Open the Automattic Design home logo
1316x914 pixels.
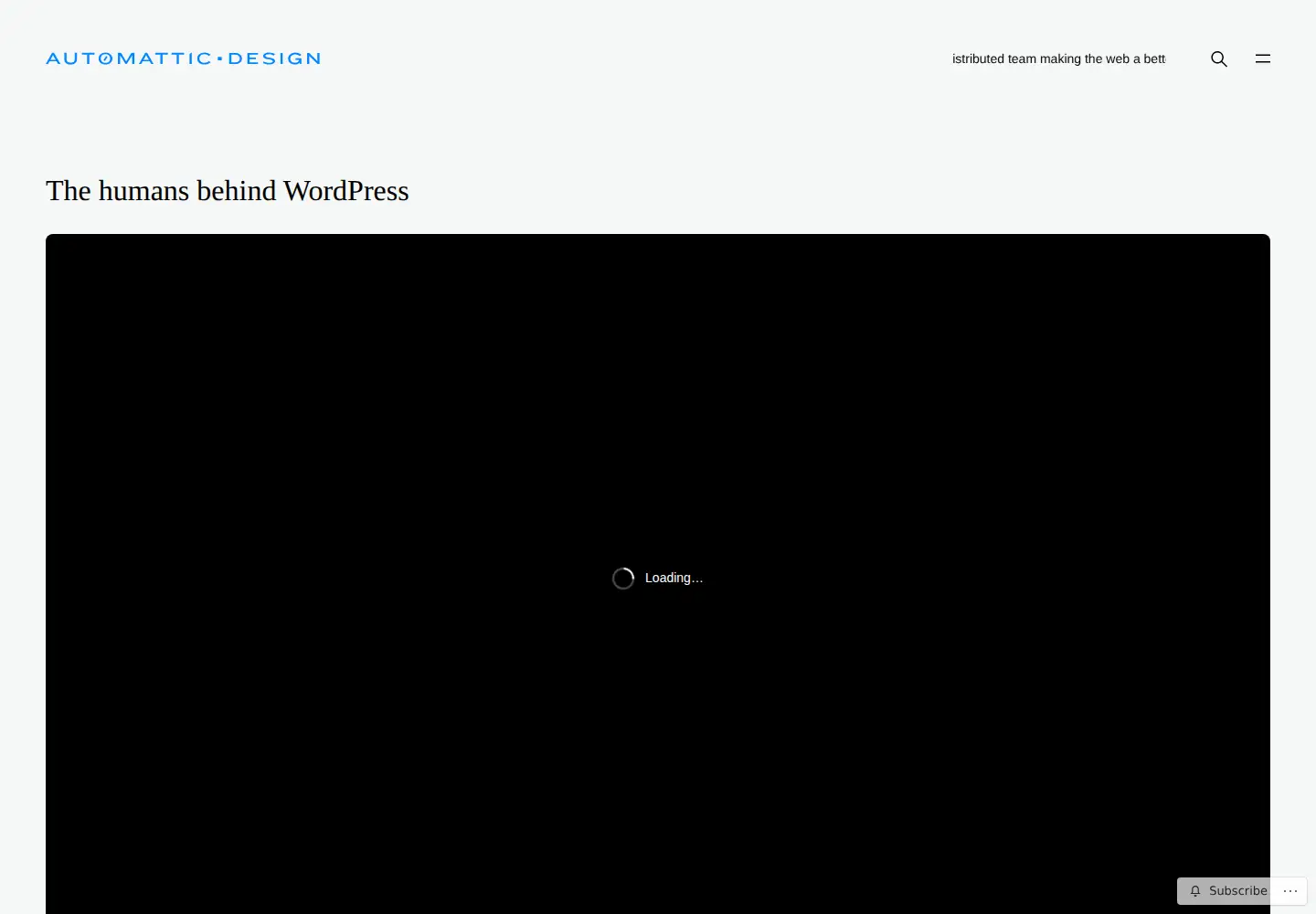pos(183,58)
